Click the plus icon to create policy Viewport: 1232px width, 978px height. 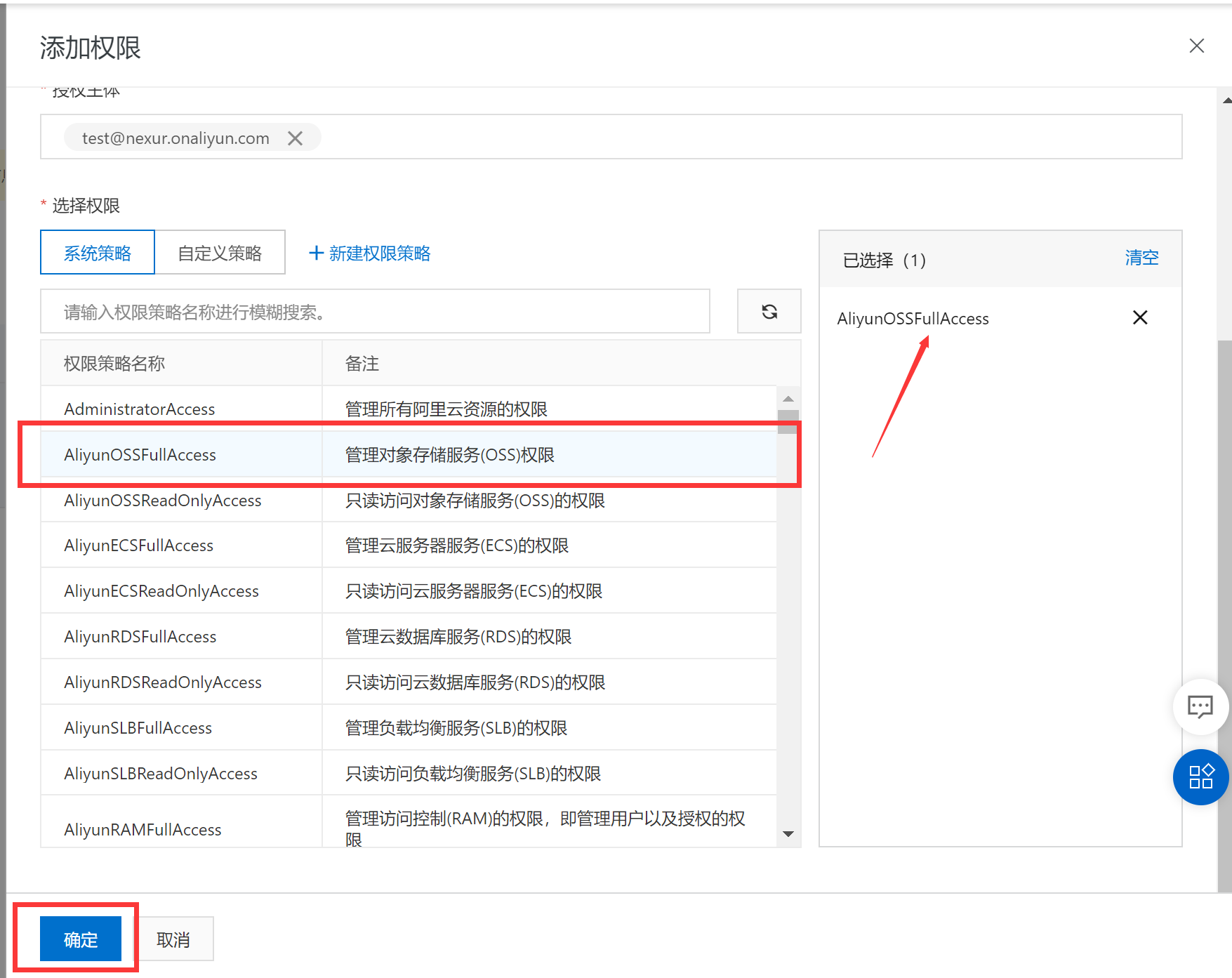pos(316,253)
